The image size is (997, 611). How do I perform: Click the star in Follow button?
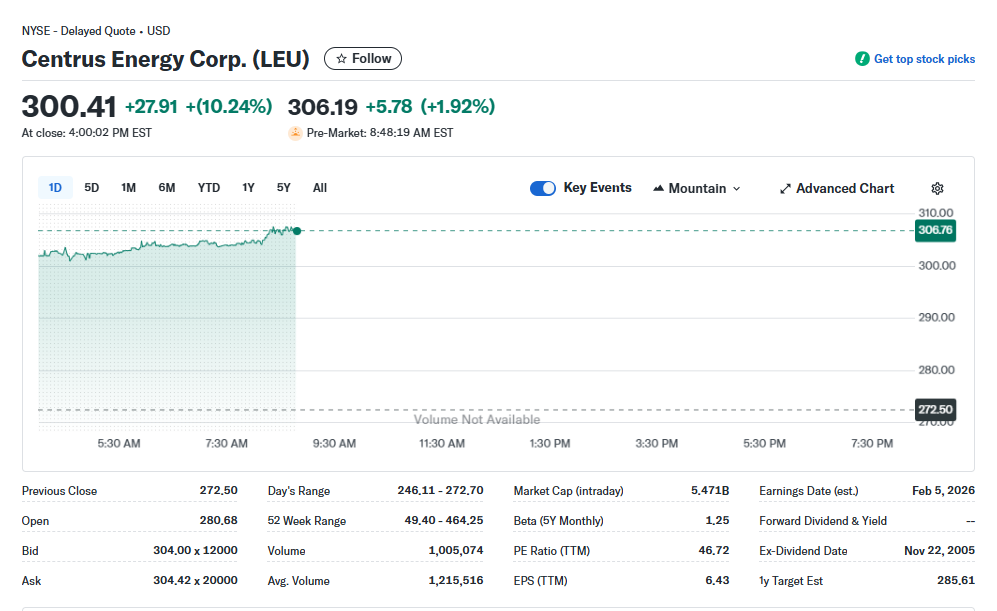click(x=341, y=59)
